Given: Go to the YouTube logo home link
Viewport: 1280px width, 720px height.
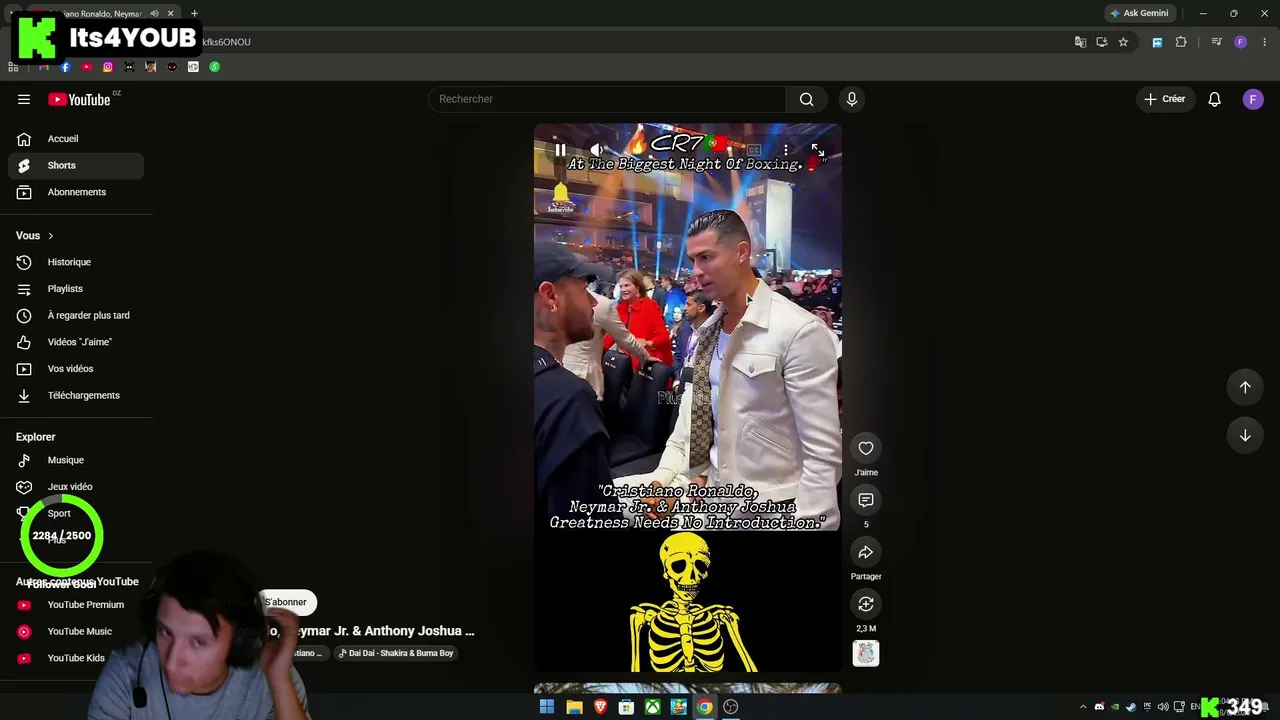Looking at the screenshot, I should pyautogui.click(x=79, y=99).
